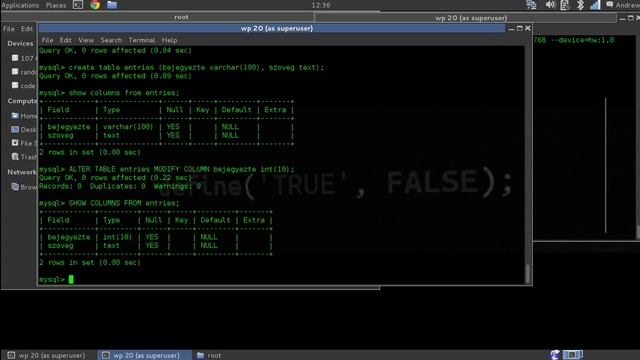Open Desktop in file manager sidebar

pos(24,129)
